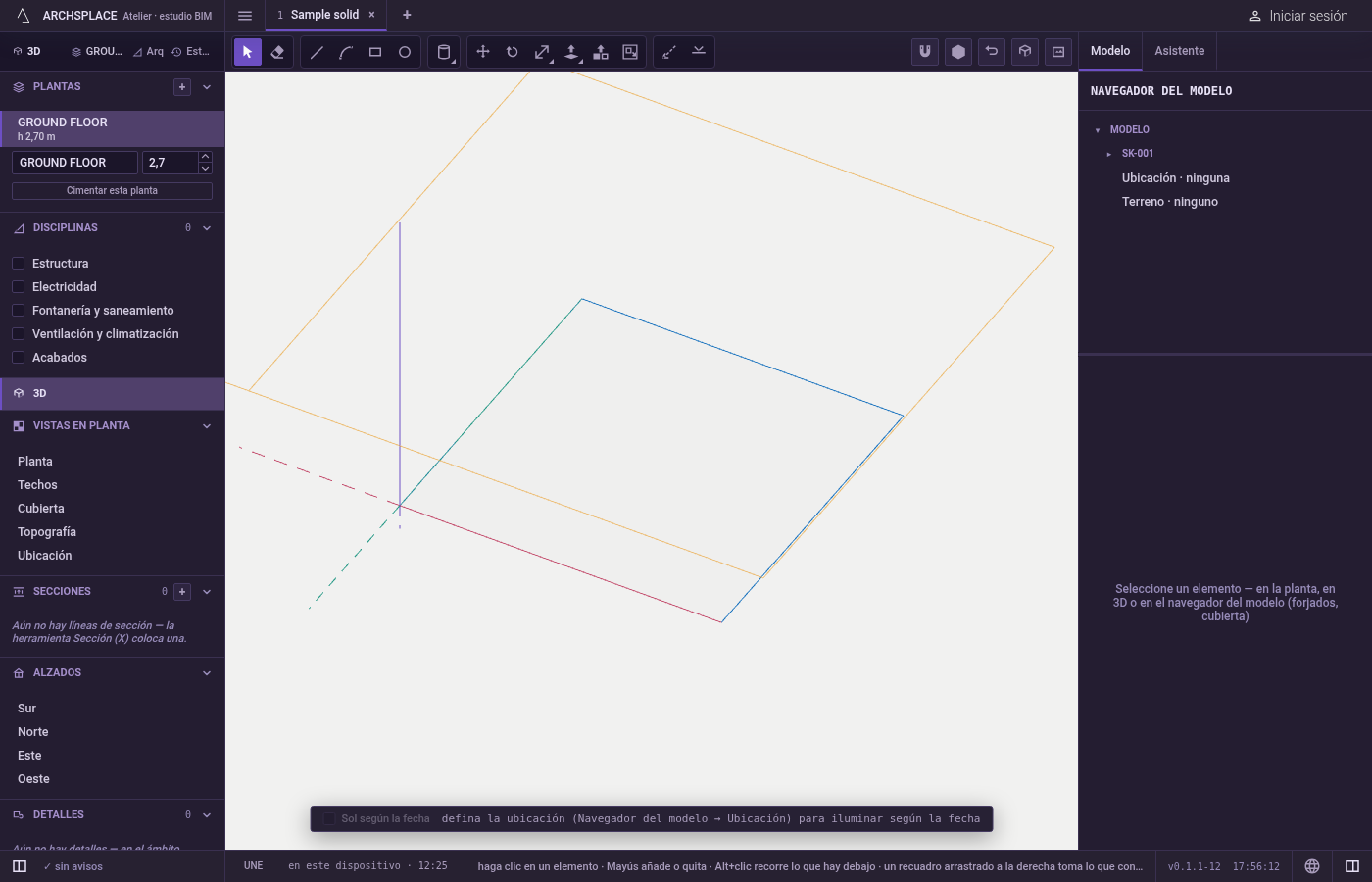Collapse VISTAS EN PLANTA chevron
Screen dimensions: 1372x882
tap(207, 426)
